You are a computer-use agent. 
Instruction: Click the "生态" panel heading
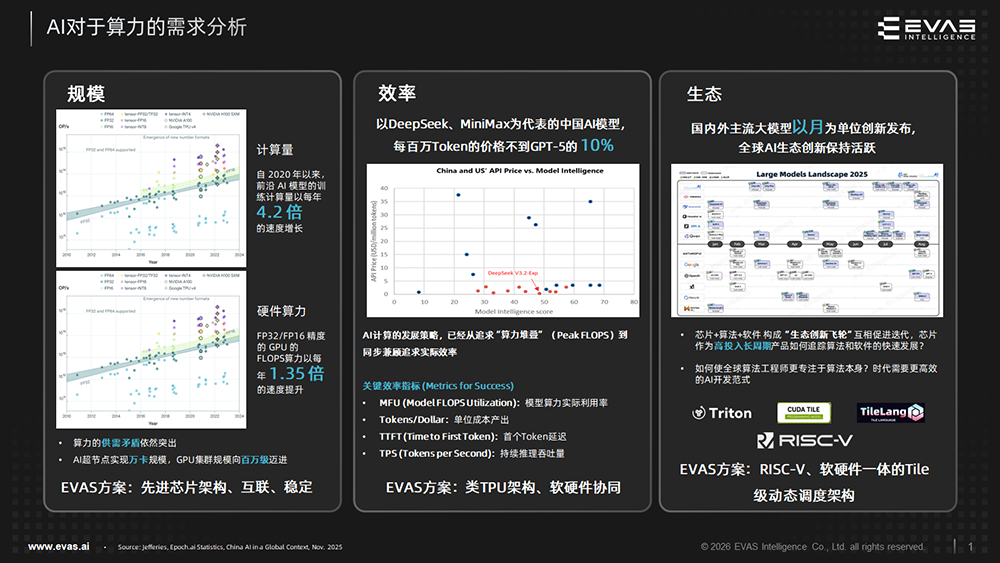coord(704,94)
